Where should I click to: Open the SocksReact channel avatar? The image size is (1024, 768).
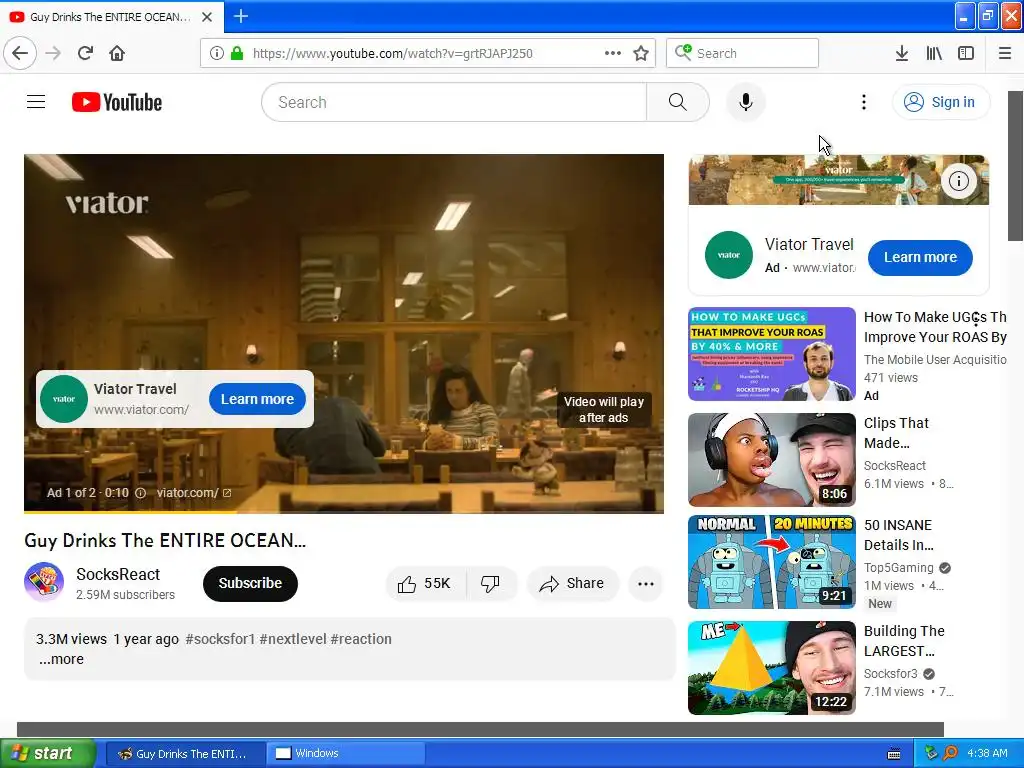tap(44, 582)
